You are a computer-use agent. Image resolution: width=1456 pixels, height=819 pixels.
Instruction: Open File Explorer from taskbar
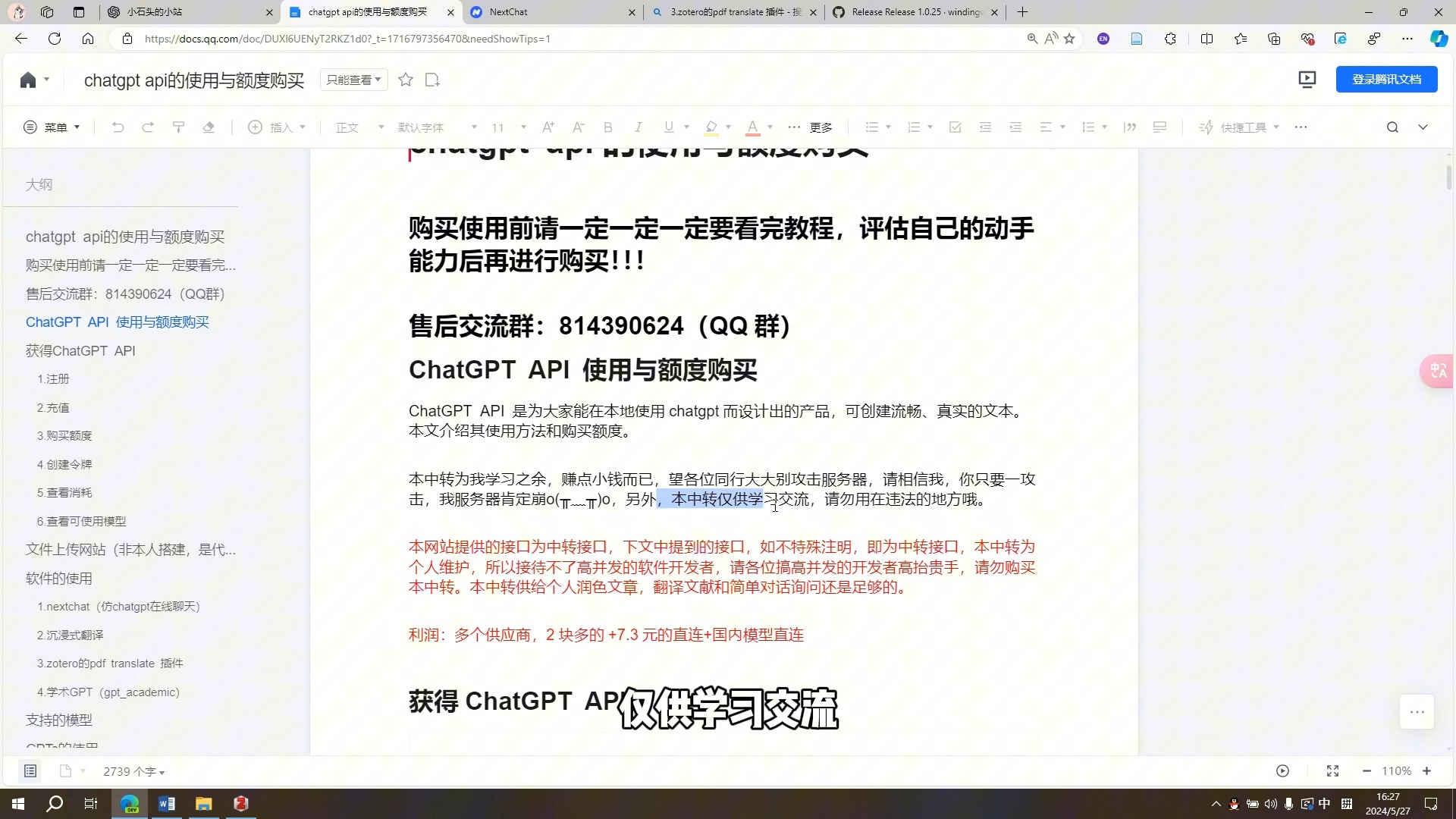[203, 804]
